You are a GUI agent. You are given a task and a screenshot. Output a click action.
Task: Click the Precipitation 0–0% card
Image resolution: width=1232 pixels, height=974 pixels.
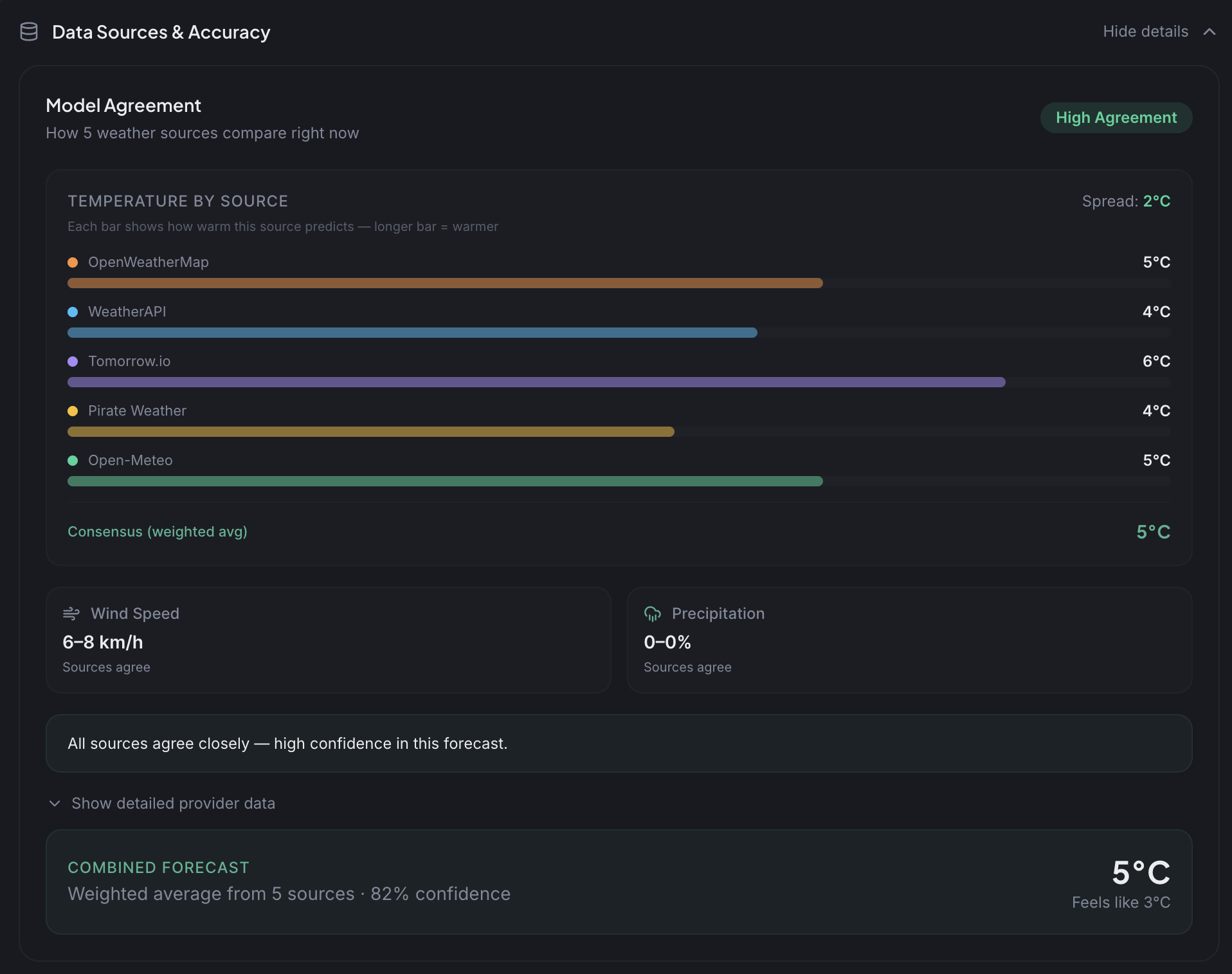point(909,640)
